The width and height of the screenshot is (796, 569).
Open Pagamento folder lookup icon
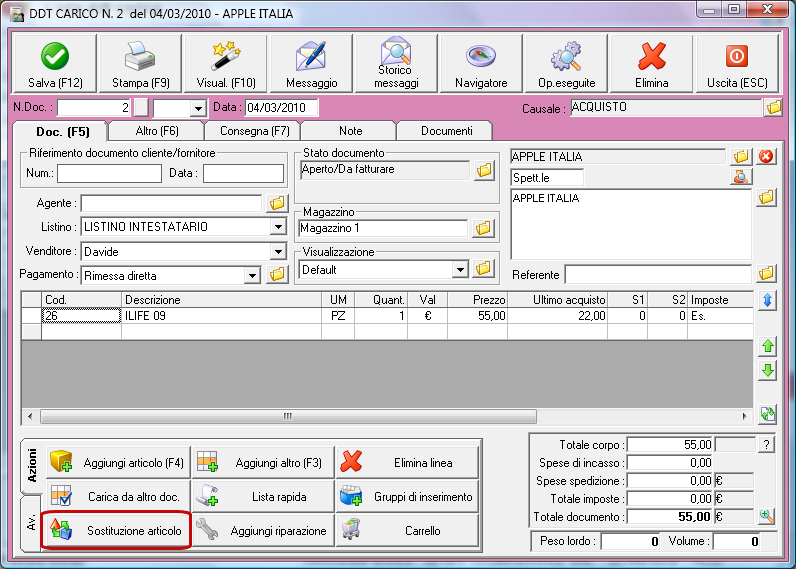(x=277, y=275)
